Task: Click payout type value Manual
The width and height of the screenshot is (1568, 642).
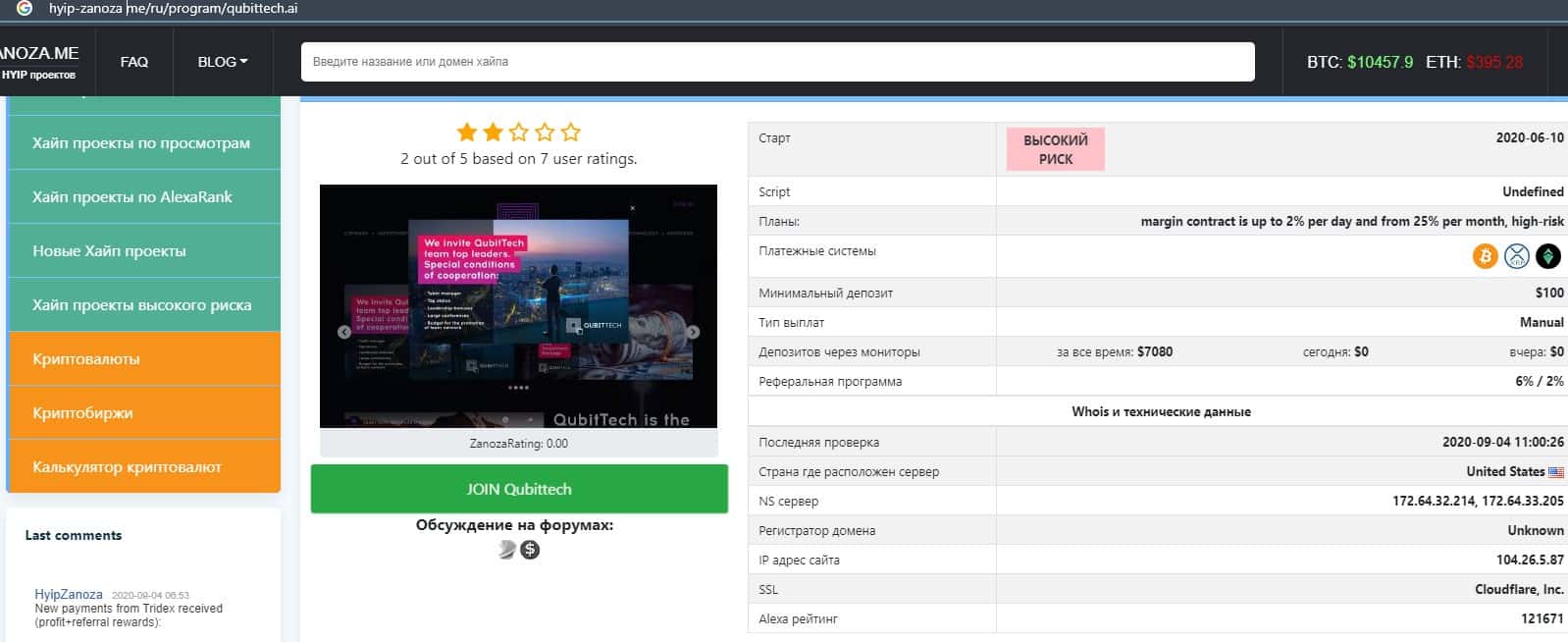Action: tap(1542, 322)
